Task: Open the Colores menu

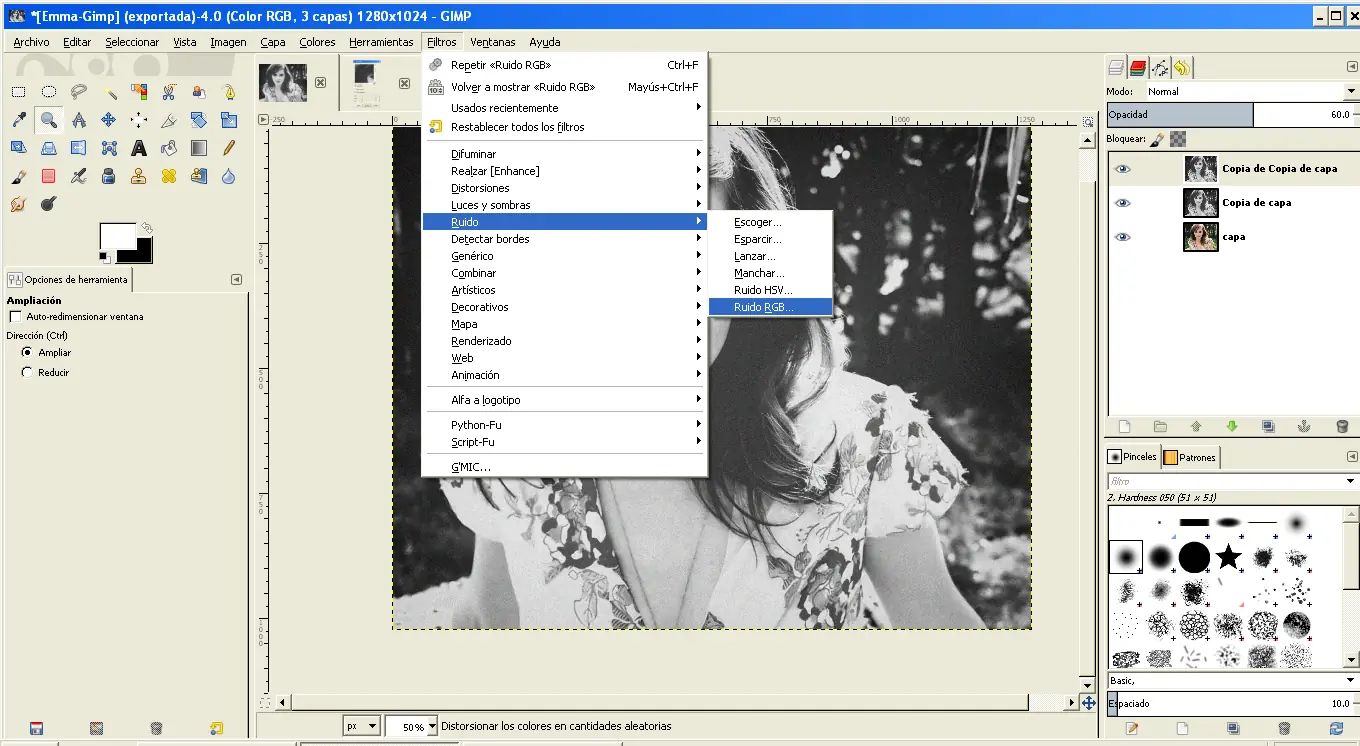Action: pyautogui.click(x=316, y=42)
